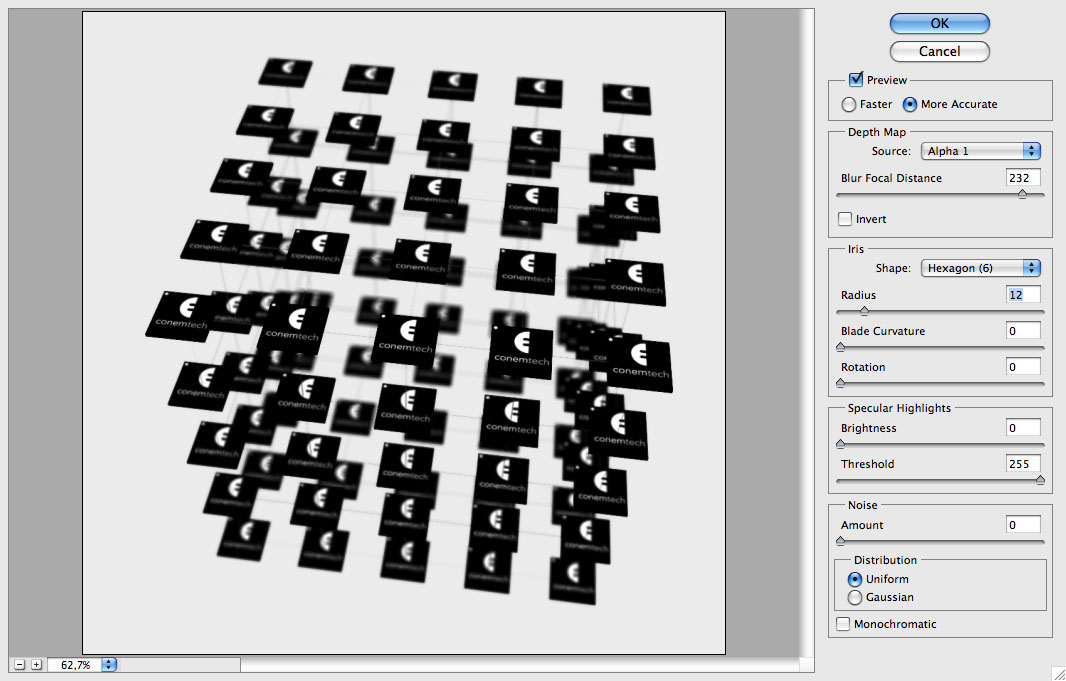Select the Radius value input showing 12
Image resolution: width=1066 pixels, height=681 pixels.
1022,294
